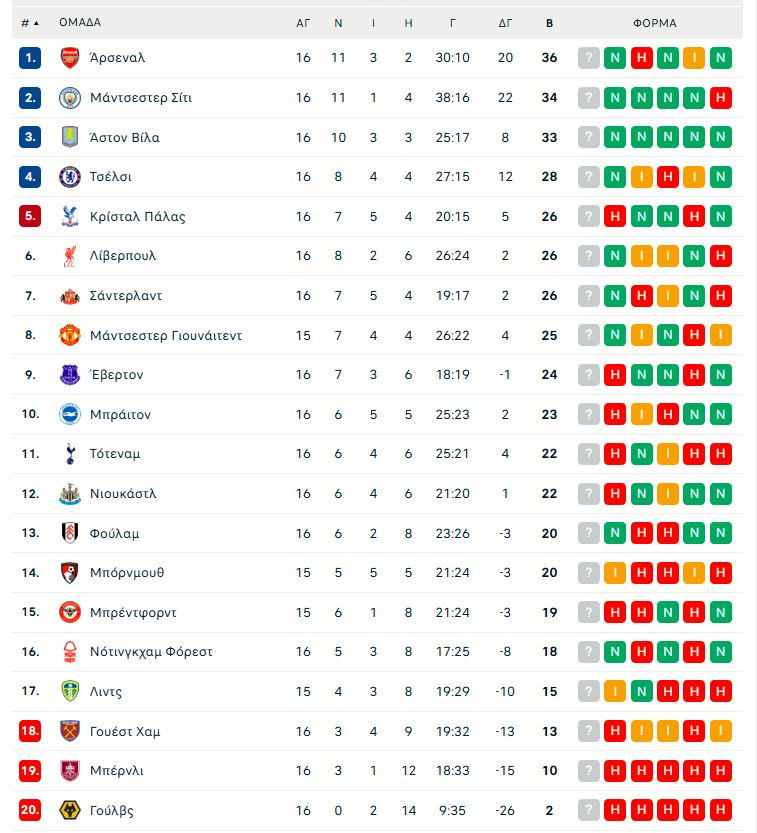This screenshot has width=757, height=833.
Task: Click Leeds' orange I form badge
Action: click(615, 691)
